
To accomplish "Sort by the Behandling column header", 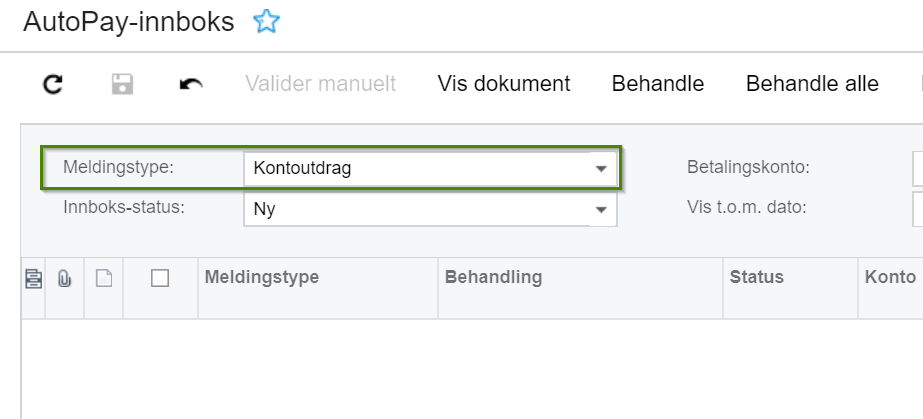I will 493,278.
